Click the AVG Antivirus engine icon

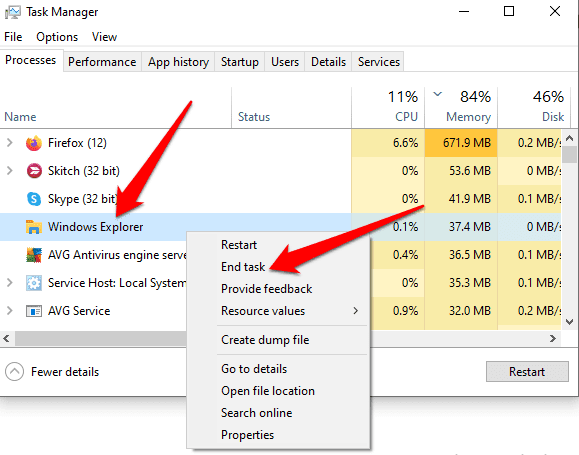[34, 255]
